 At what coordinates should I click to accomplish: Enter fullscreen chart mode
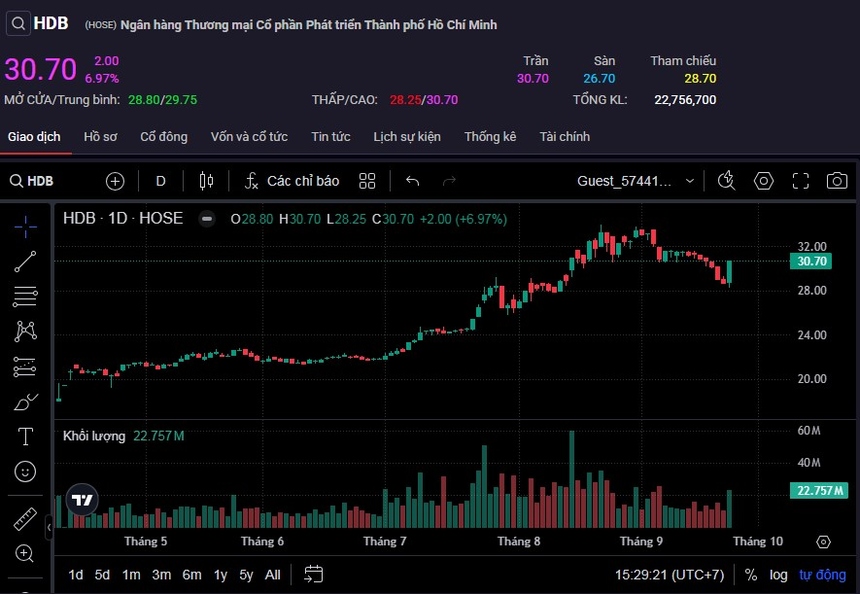click(800, 181)
